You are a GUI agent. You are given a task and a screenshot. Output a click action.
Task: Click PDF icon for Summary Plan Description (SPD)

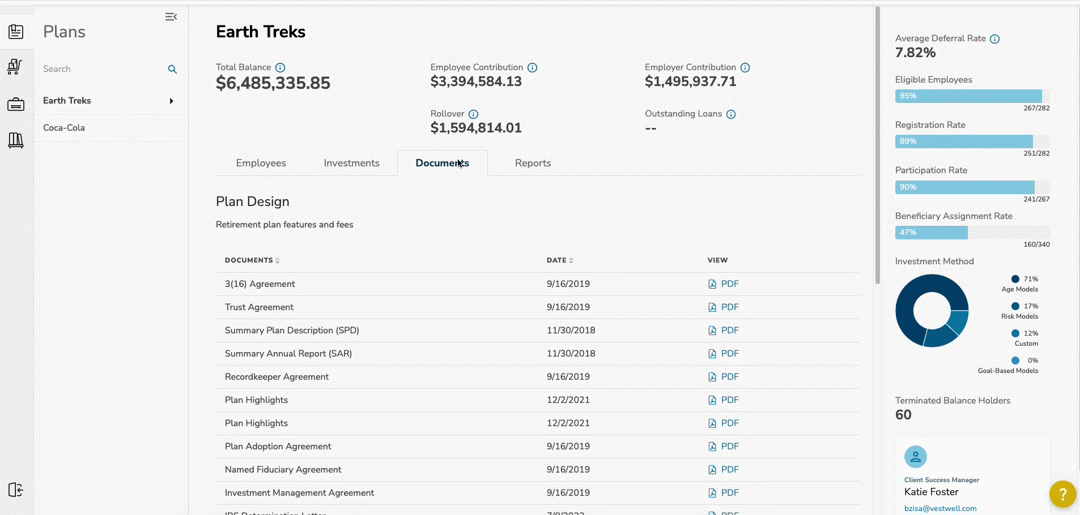tap(713, 330)
